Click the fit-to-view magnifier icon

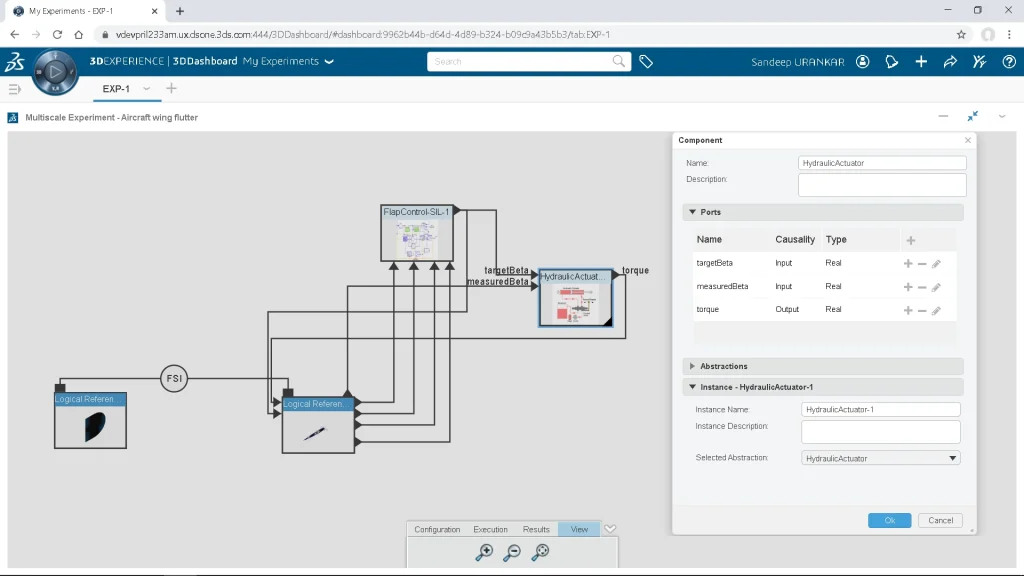(x=540, y=552)
